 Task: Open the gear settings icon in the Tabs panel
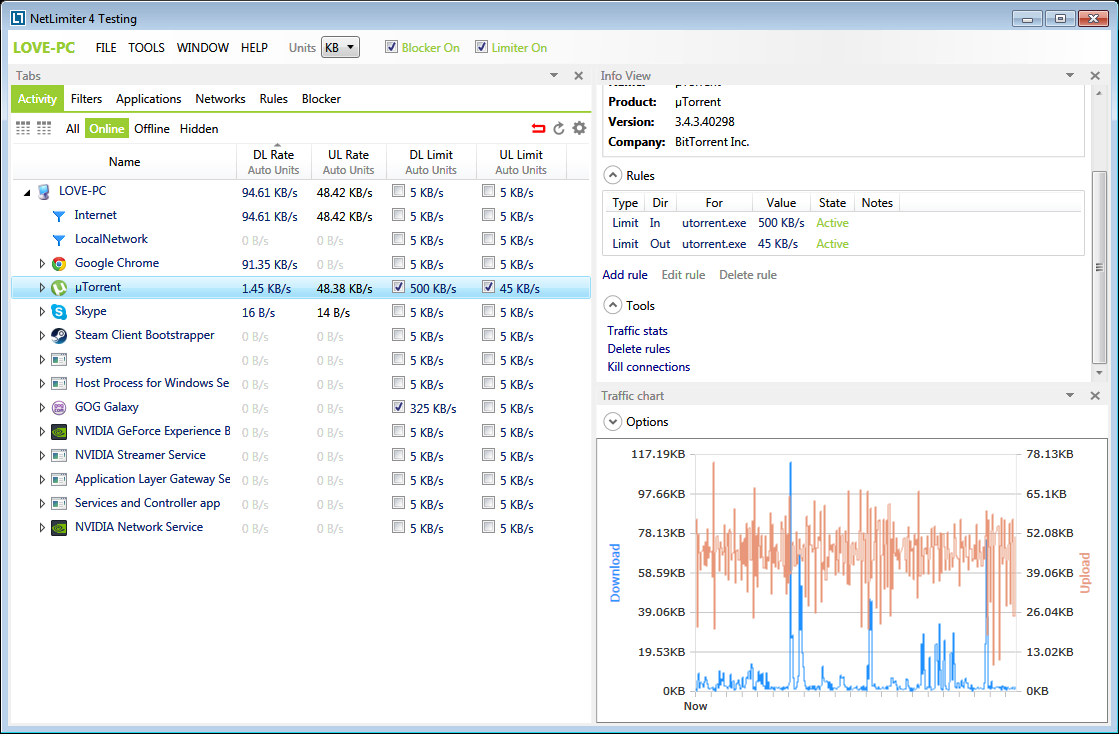click(x=578, y=128)
